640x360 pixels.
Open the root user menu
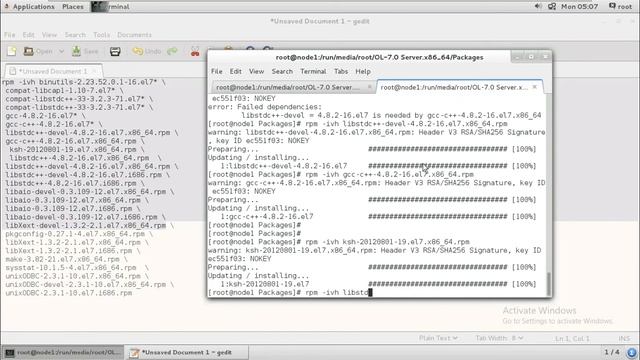[x=620, y=7]
